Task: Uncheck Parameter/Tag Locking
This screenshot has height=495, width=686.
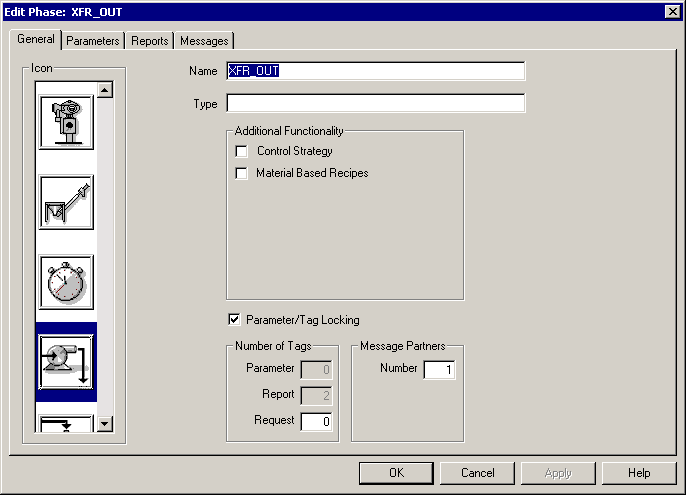Action: tap(234, 319)
